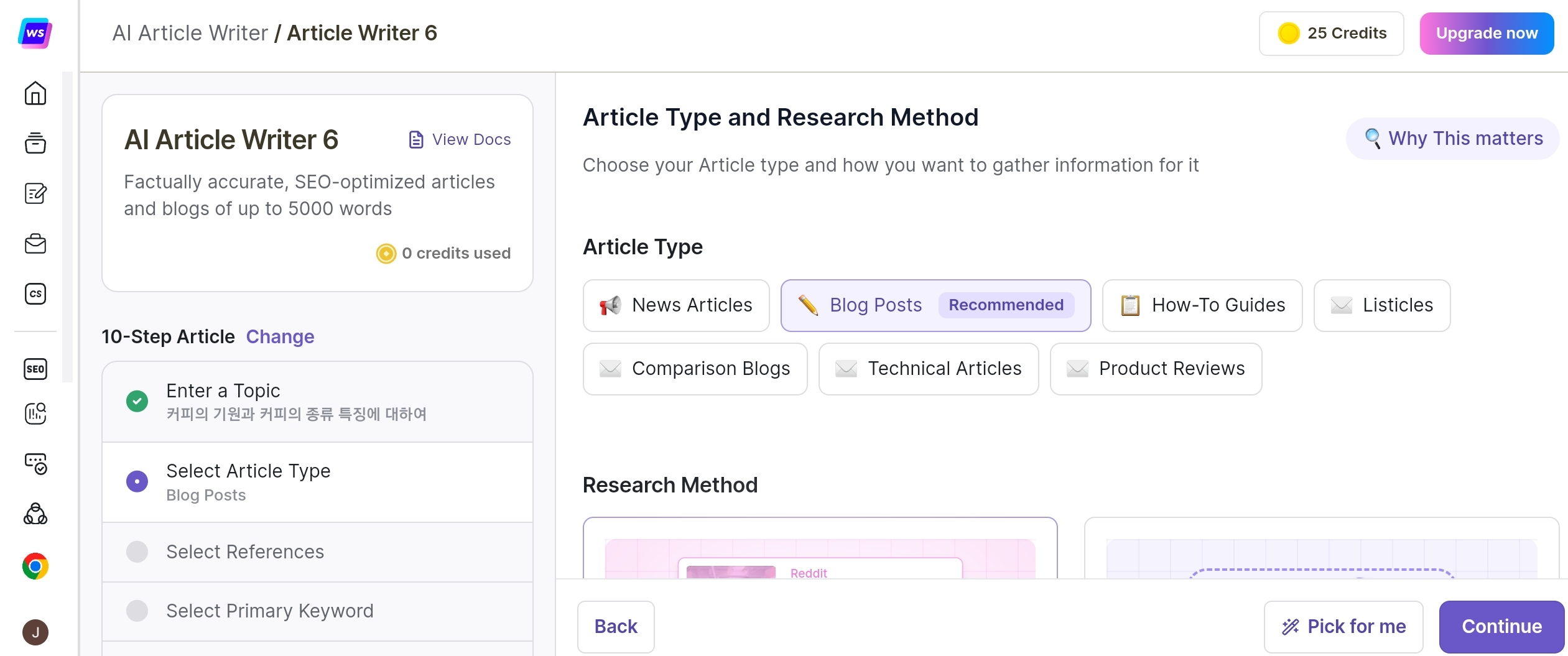The width and height of the screenshot is (1568, 656).
Task: Select the Reddit research method card
Action: 820,550
